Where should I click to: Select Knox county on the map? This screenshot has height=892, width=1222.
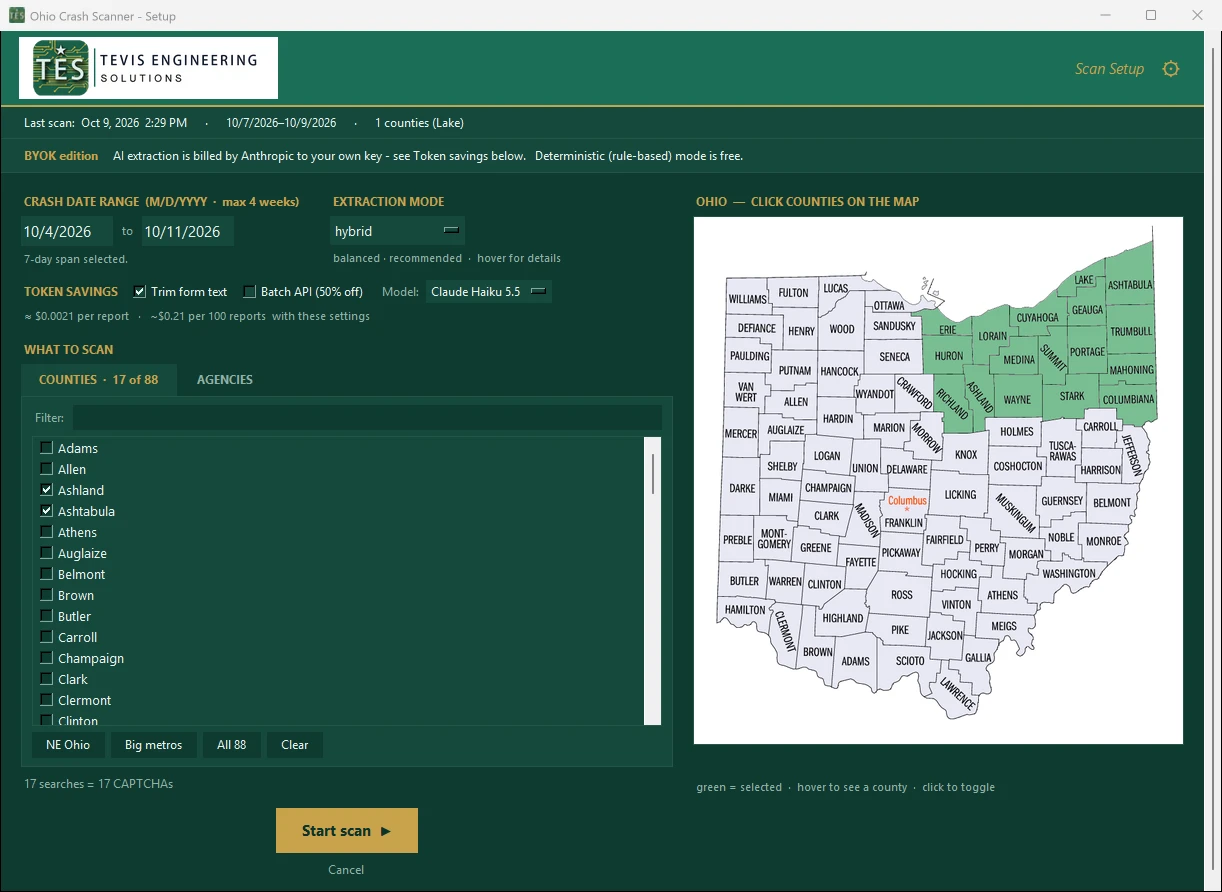point(966,455)
